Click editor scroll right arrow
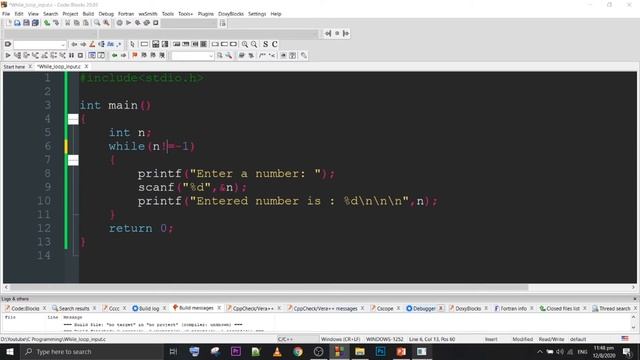Image resolution: width=640 pixels, height=360 pixels. coord(633,287)
